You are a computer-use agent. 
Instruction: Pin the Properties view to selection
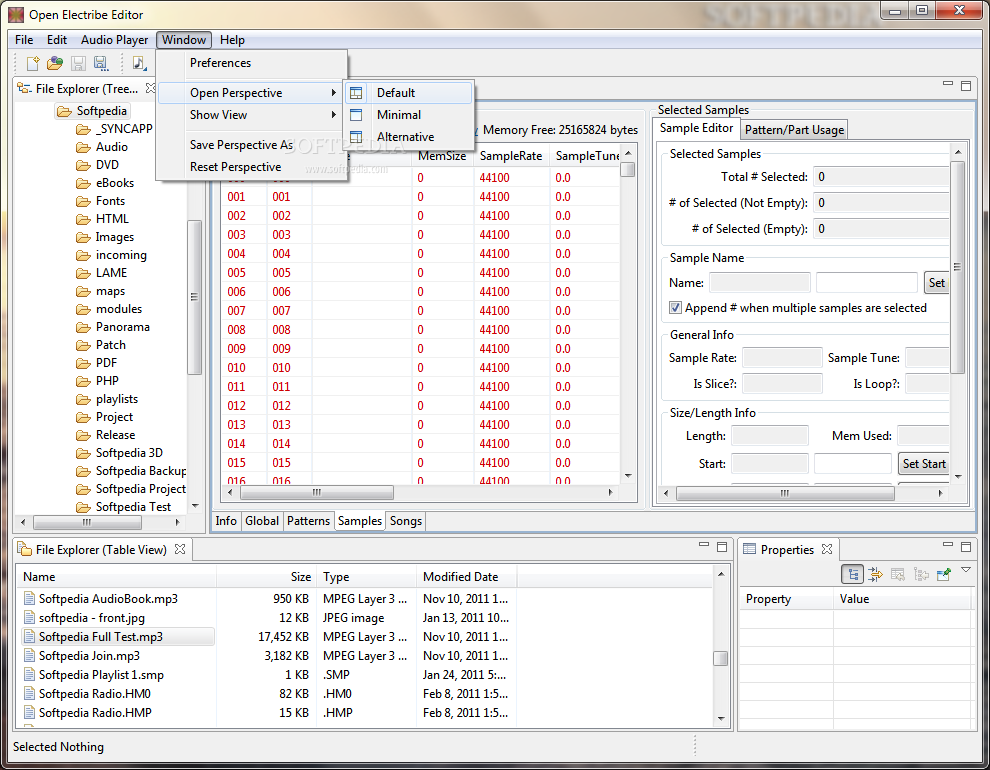943,574
